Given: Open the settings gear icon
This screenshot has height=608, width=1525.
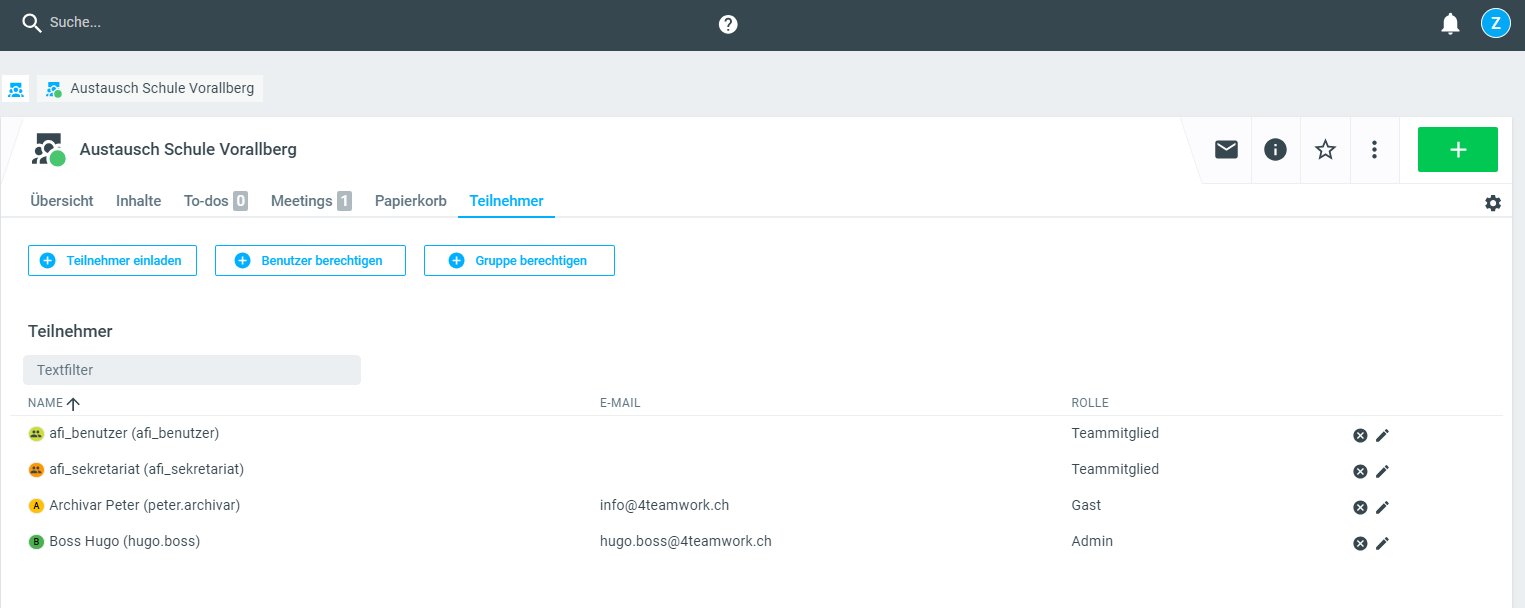Looking at the screenshot, I should point(1493,203).
